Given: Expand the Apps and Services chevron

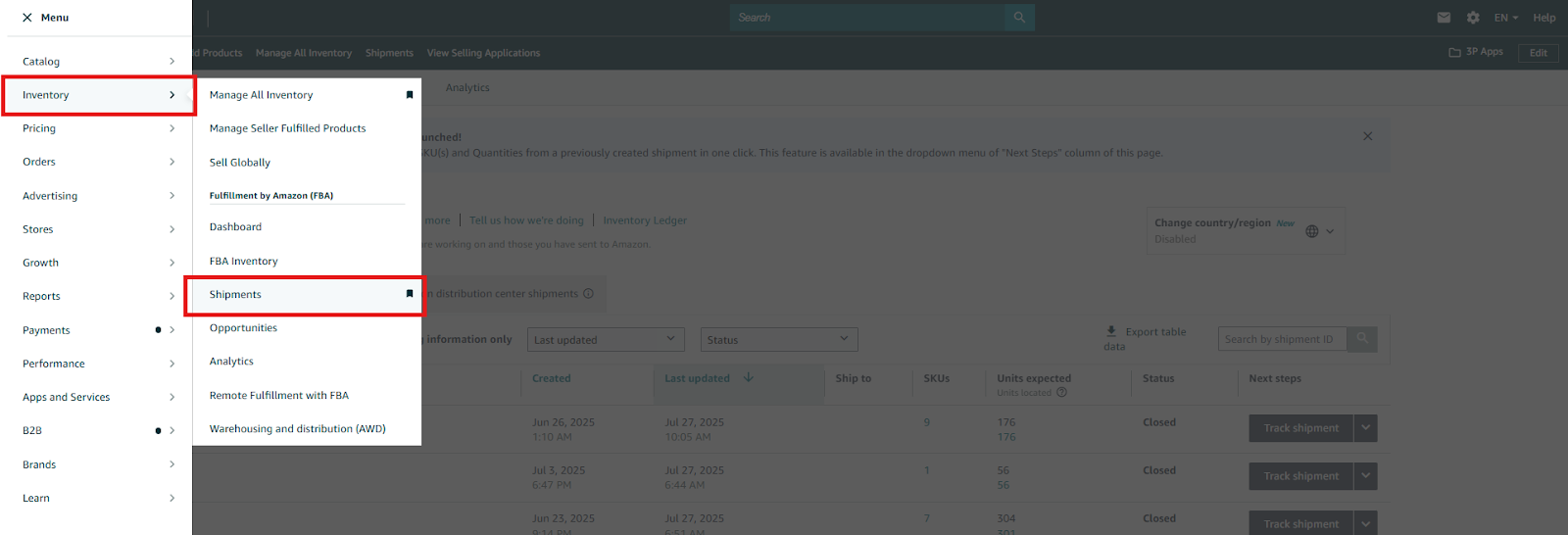Looking at the screenshot, I should click(x=171, y=397).
